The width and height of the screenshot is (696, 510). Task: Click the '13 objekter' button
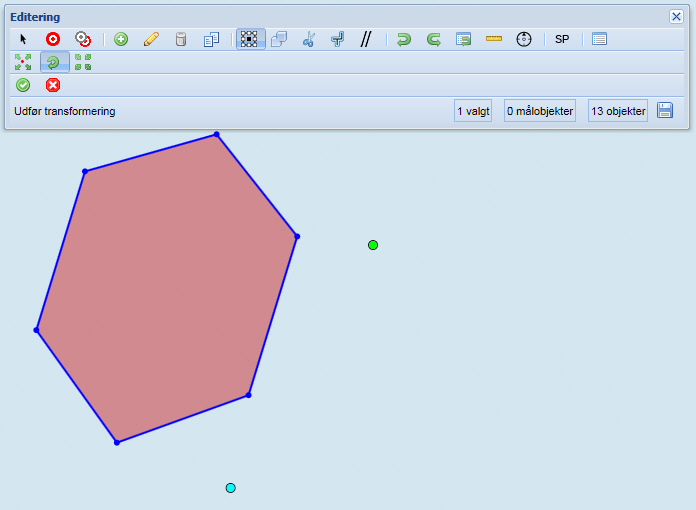tap(617, 111)
